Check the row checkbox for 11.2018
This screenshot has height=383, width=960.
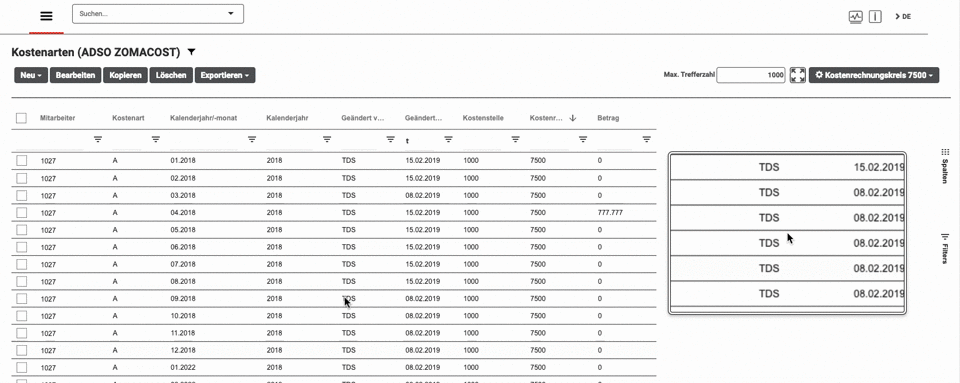coord(22,333)
